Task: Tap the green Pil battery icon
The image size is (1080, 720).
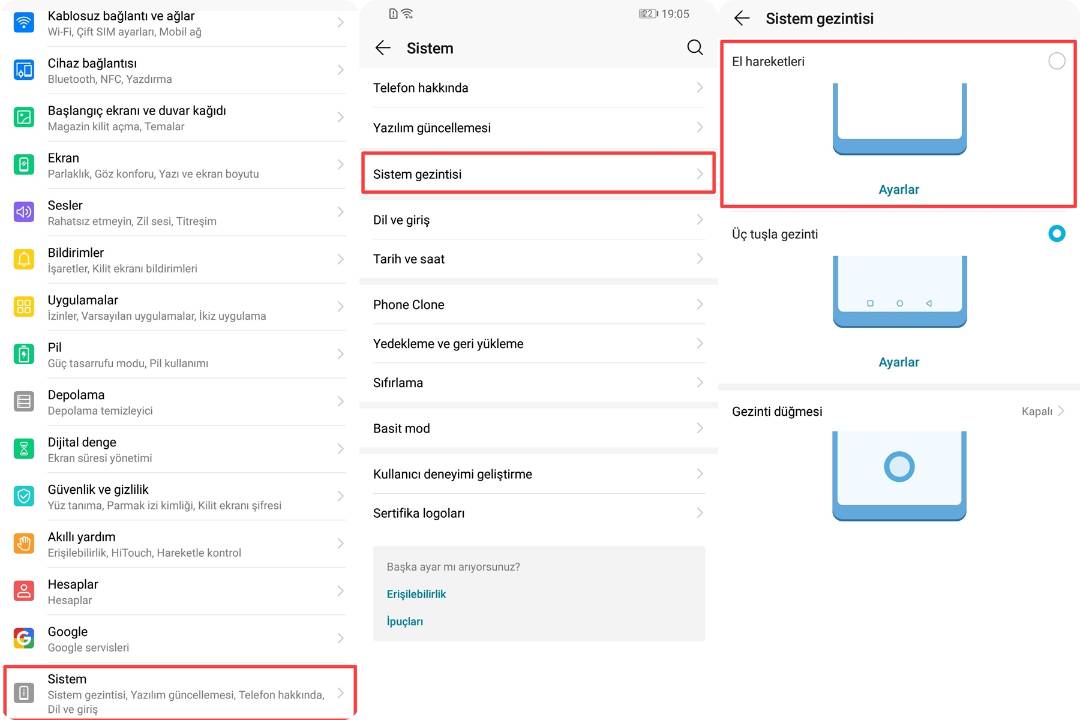Action: pos(24,354)
